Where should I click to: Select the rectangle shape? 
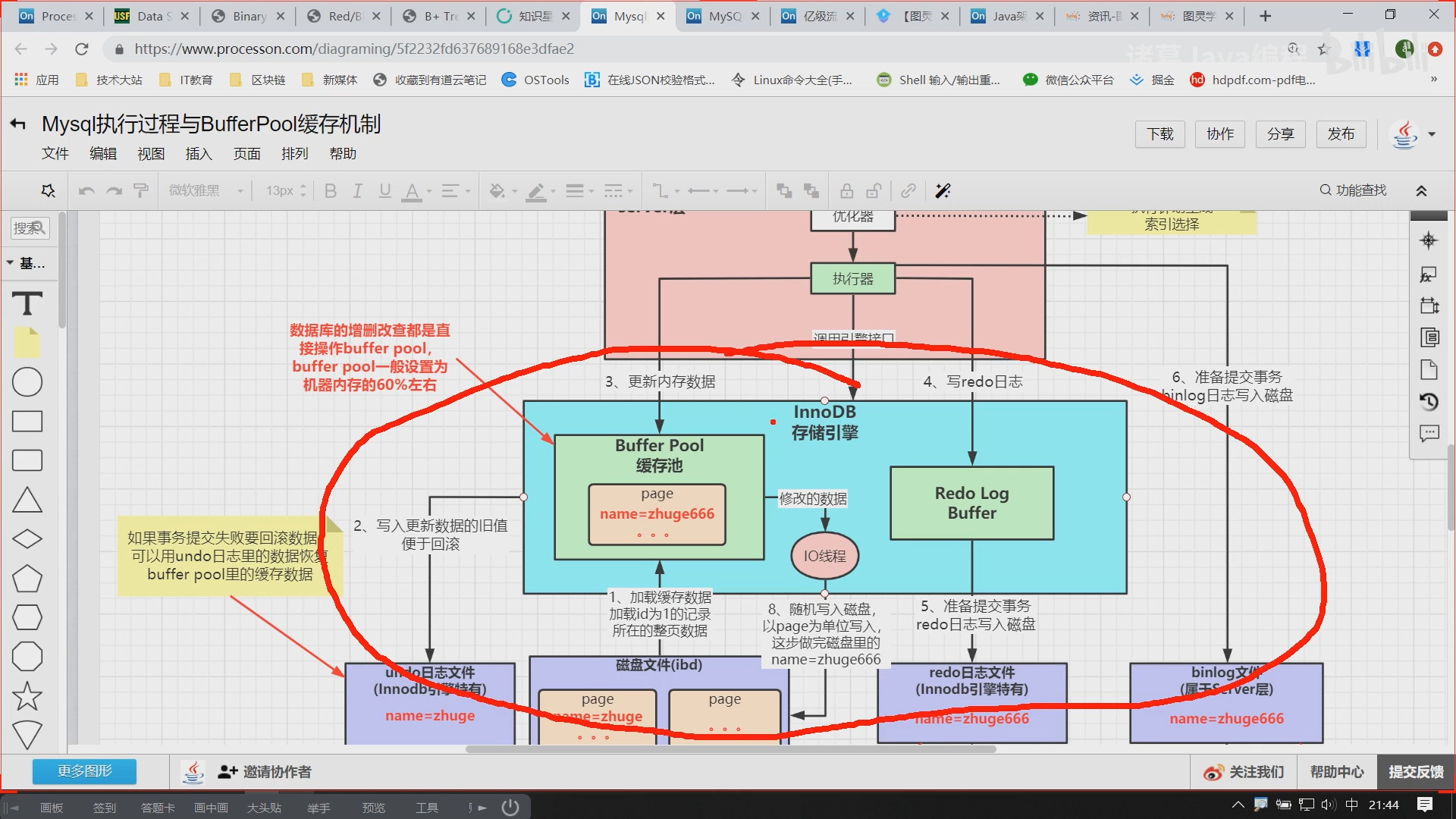(x=27, y=422)
